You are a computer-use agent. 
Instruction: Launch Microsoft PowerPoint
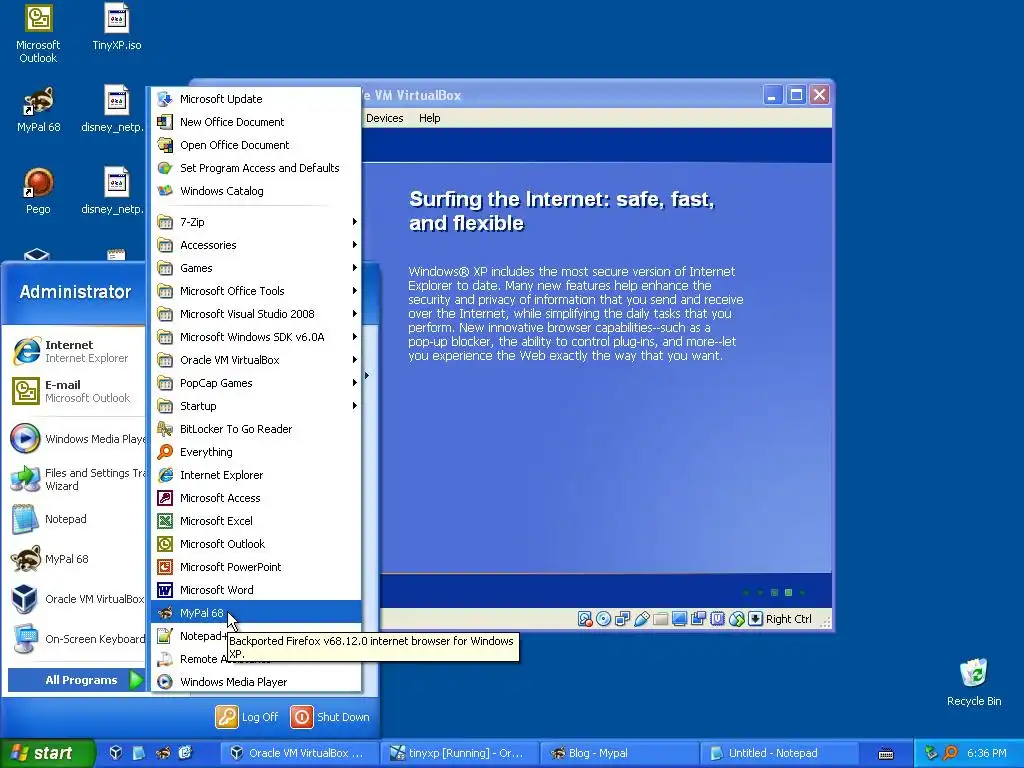257,567
